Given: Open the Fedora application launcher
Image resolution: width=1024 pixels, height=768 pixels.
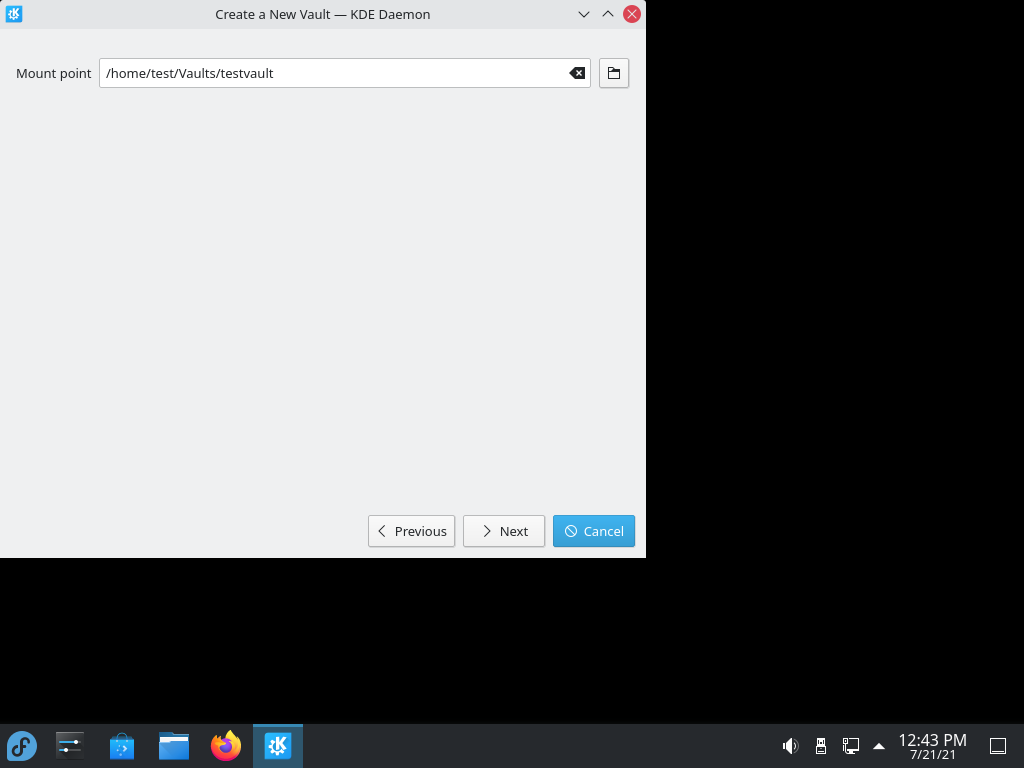Looking at the screenshot, I should pos(22,746).
